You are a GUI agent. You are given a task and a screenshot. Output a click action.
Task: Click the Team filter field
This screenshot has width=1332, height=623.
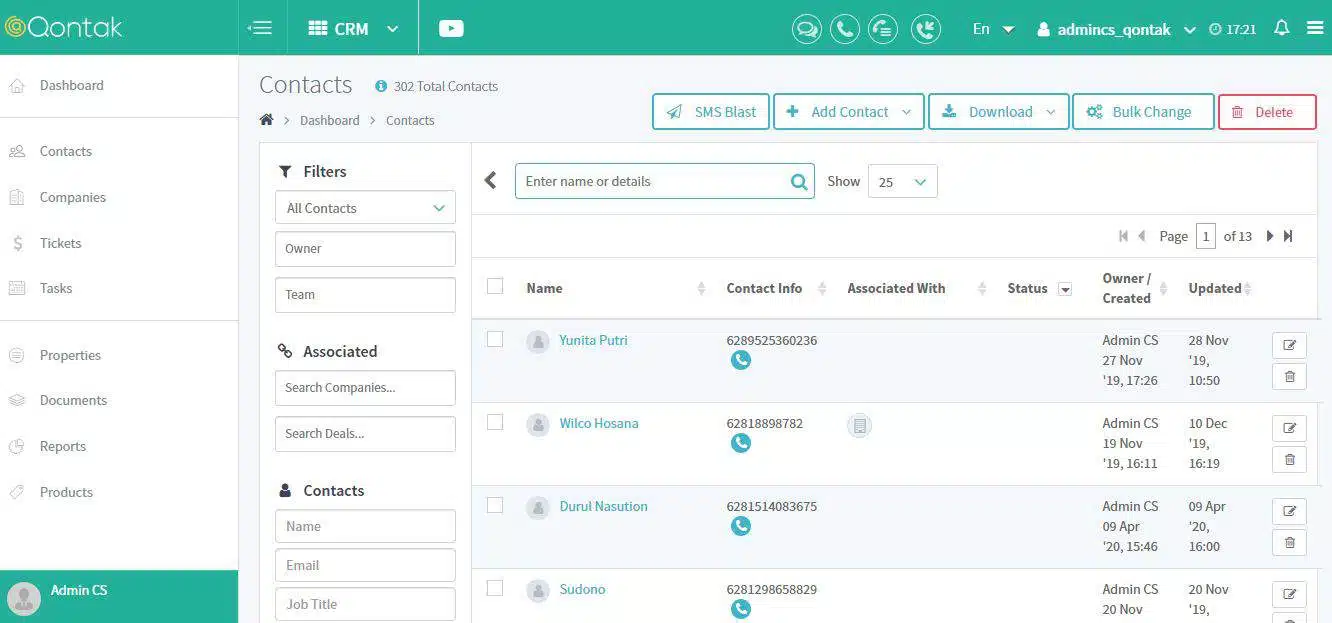click(365, 295)
